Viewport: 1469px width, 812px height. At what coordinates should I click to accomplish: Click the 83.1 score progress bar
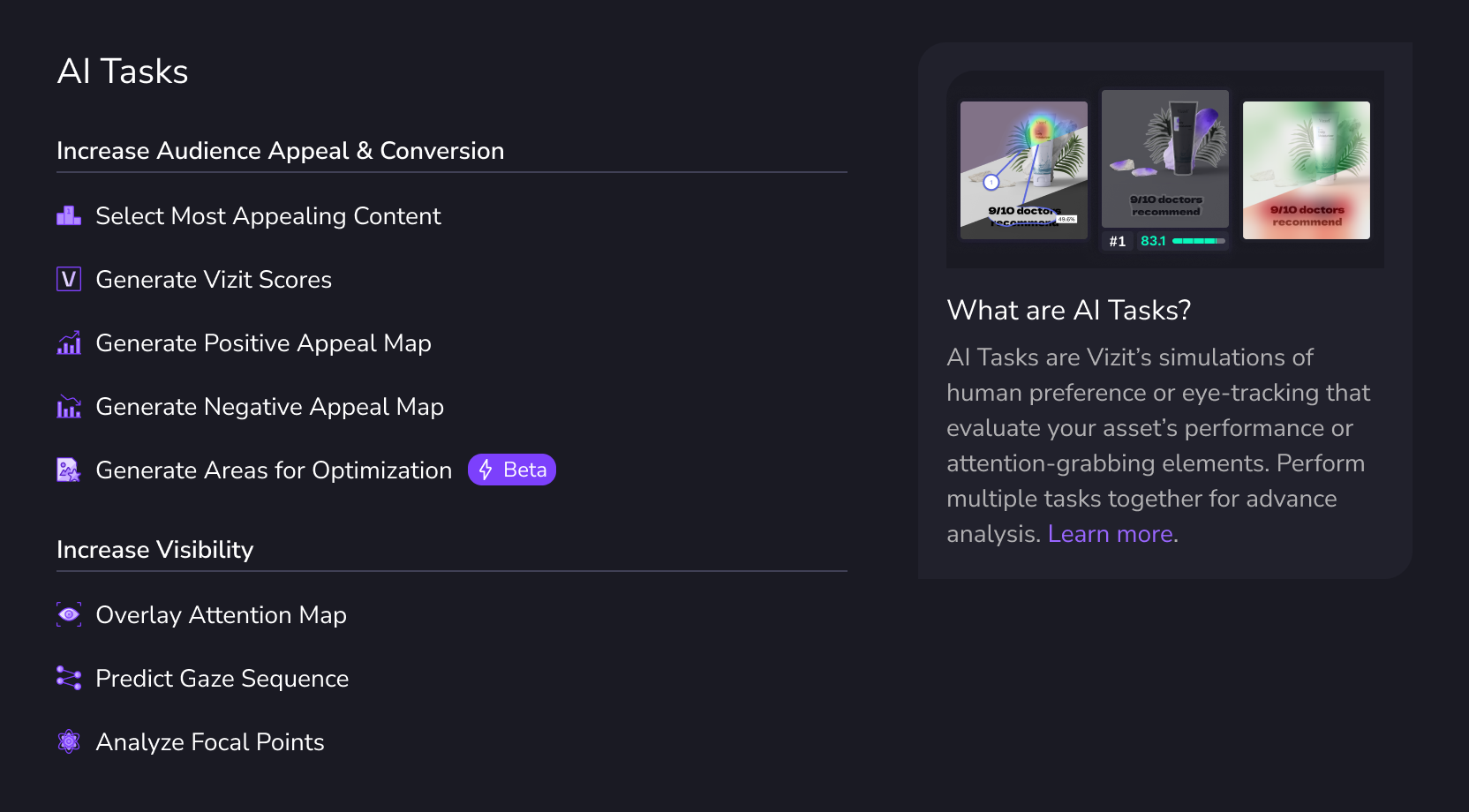coord(1198,241)
